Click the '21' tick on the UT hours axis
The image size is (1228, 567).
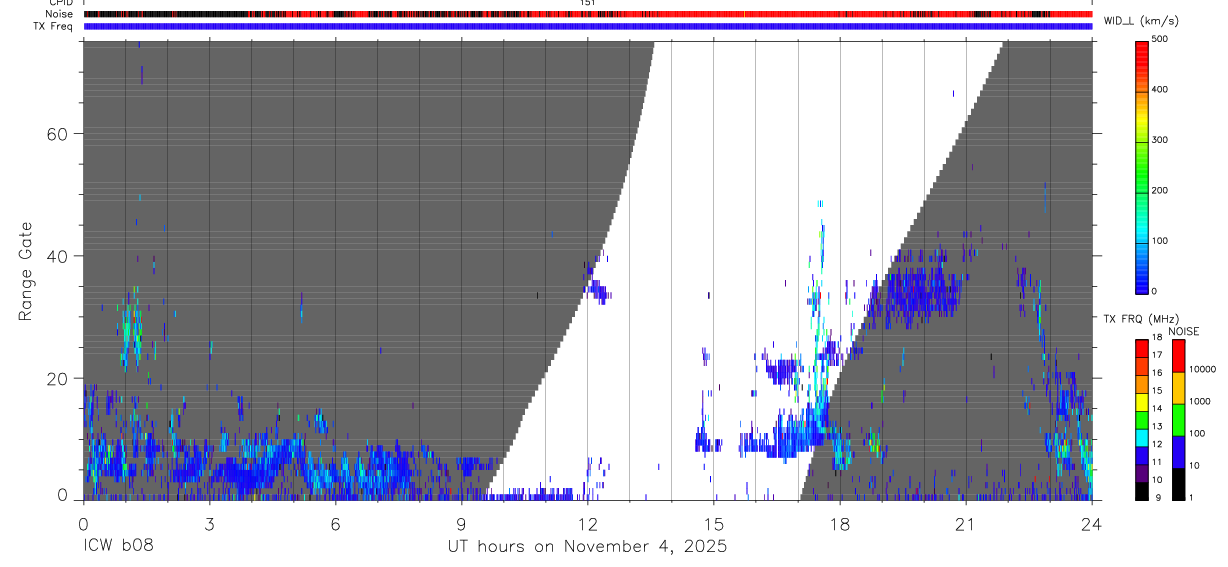click(965, 523)
